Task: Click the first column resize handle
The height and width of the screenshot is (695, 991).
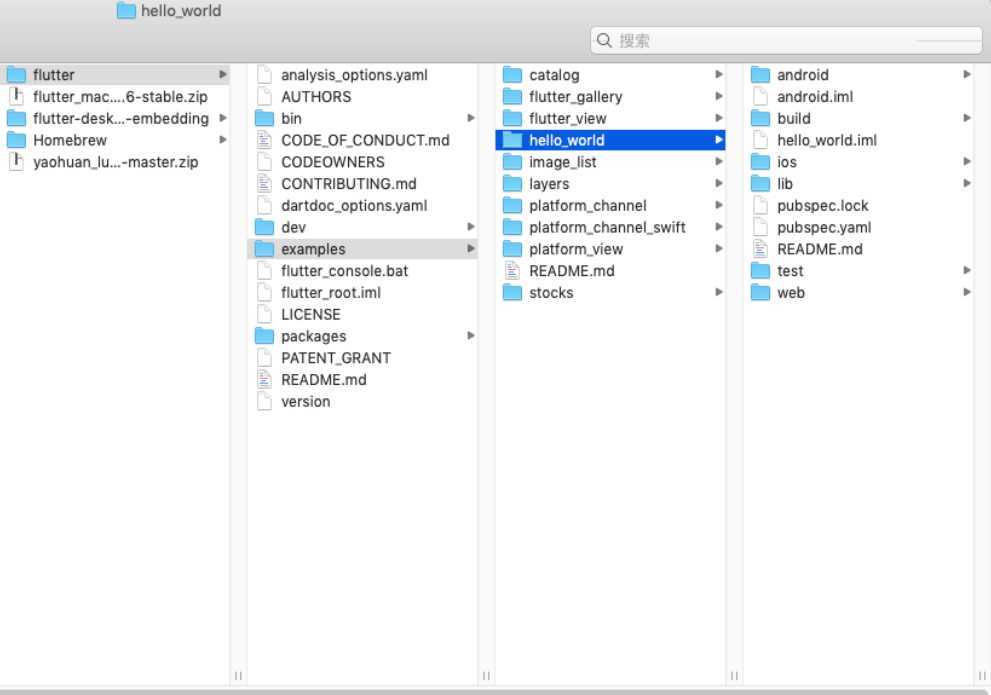Action: 238,675
